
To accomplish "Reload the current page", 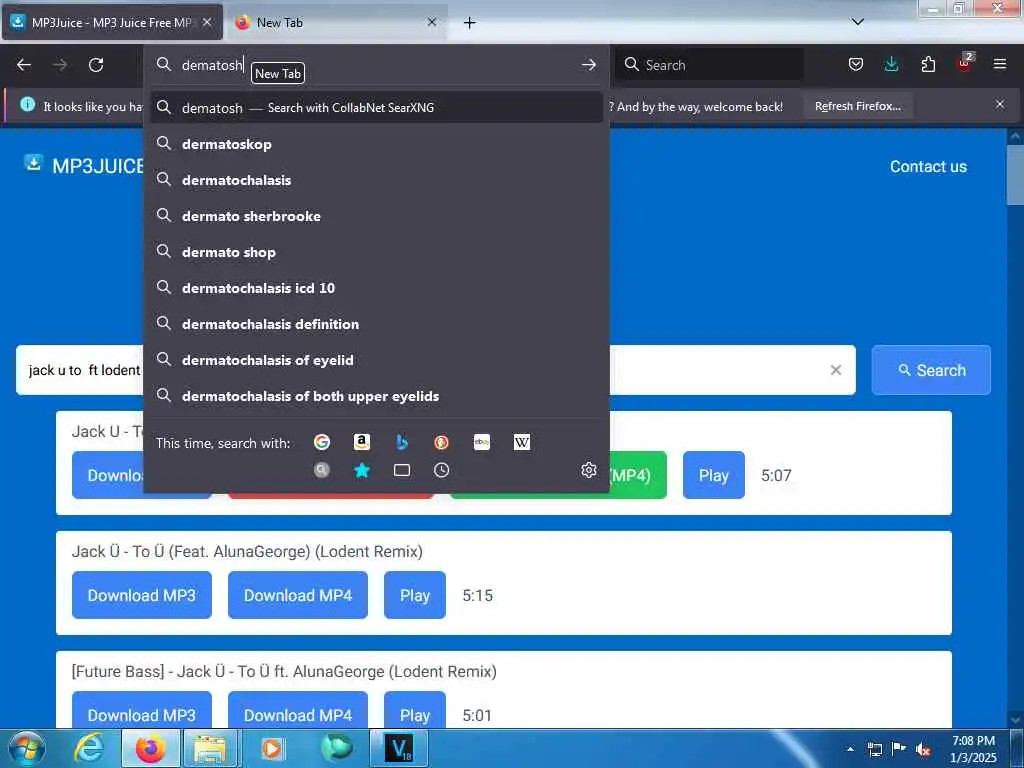I will (96, 65).
